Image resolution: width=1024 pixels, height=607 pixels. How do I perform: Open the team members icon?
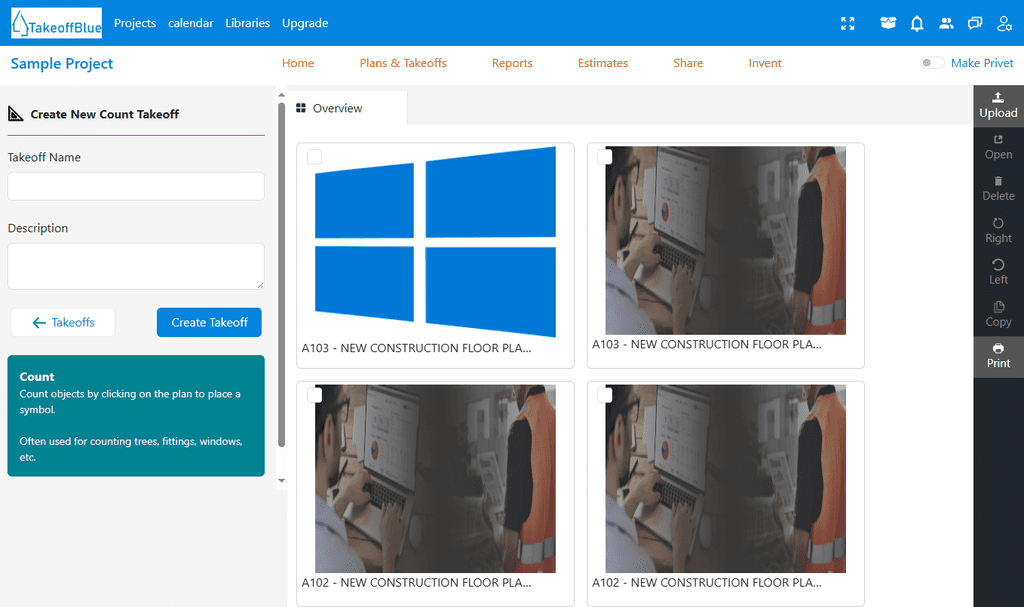pos(946,24)
